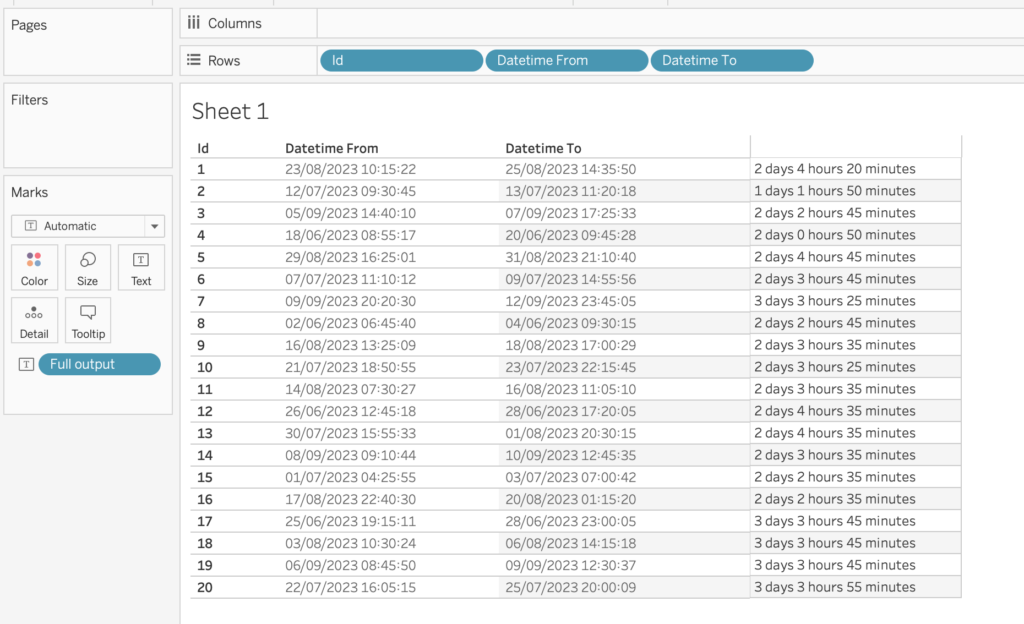The image size is (1024, 624).
Task: Click the Datetime To column header
Action: (543, 148)
